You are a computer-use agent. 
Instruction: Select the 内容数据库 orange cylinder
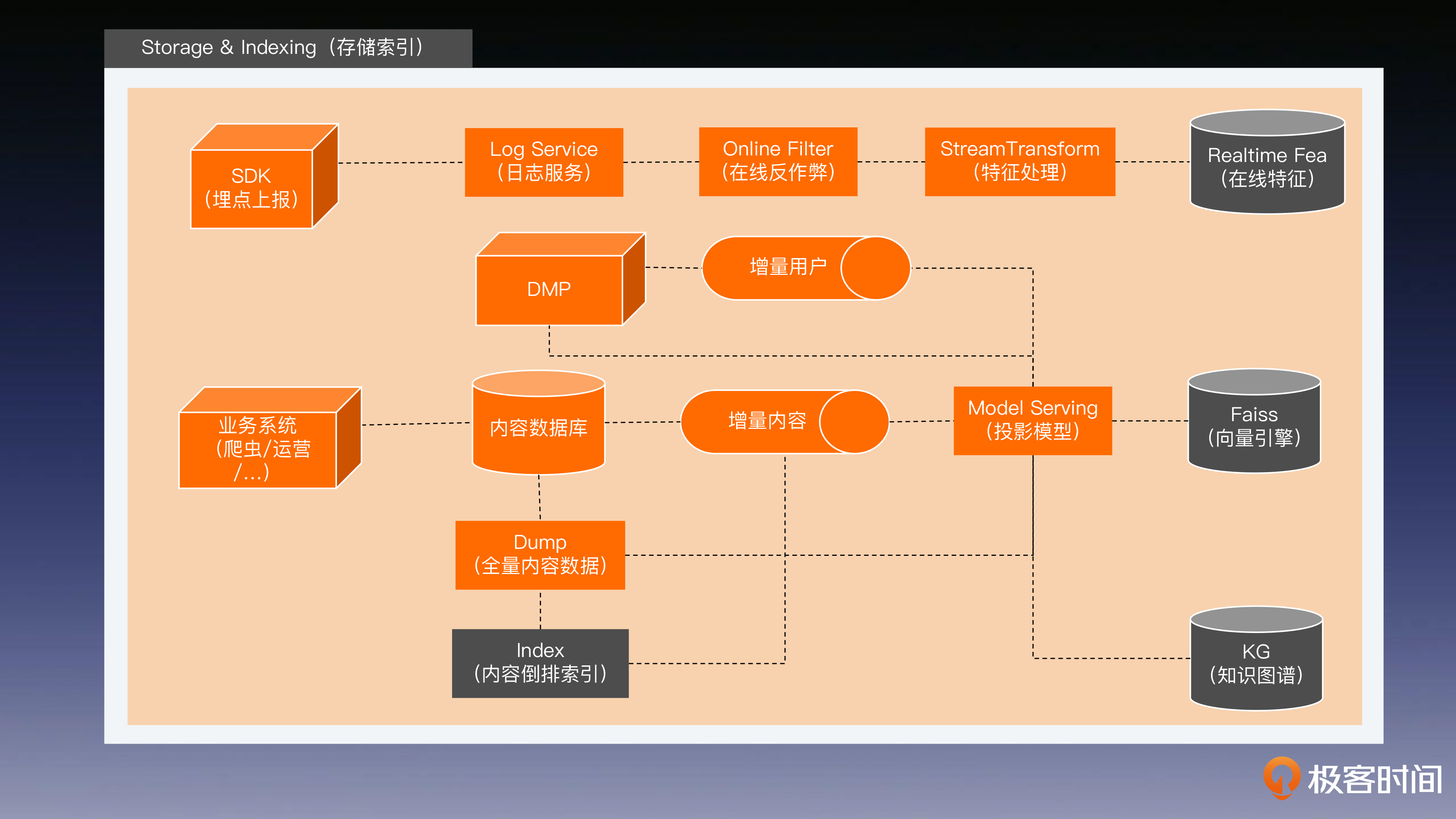click(x=539, y=428)
